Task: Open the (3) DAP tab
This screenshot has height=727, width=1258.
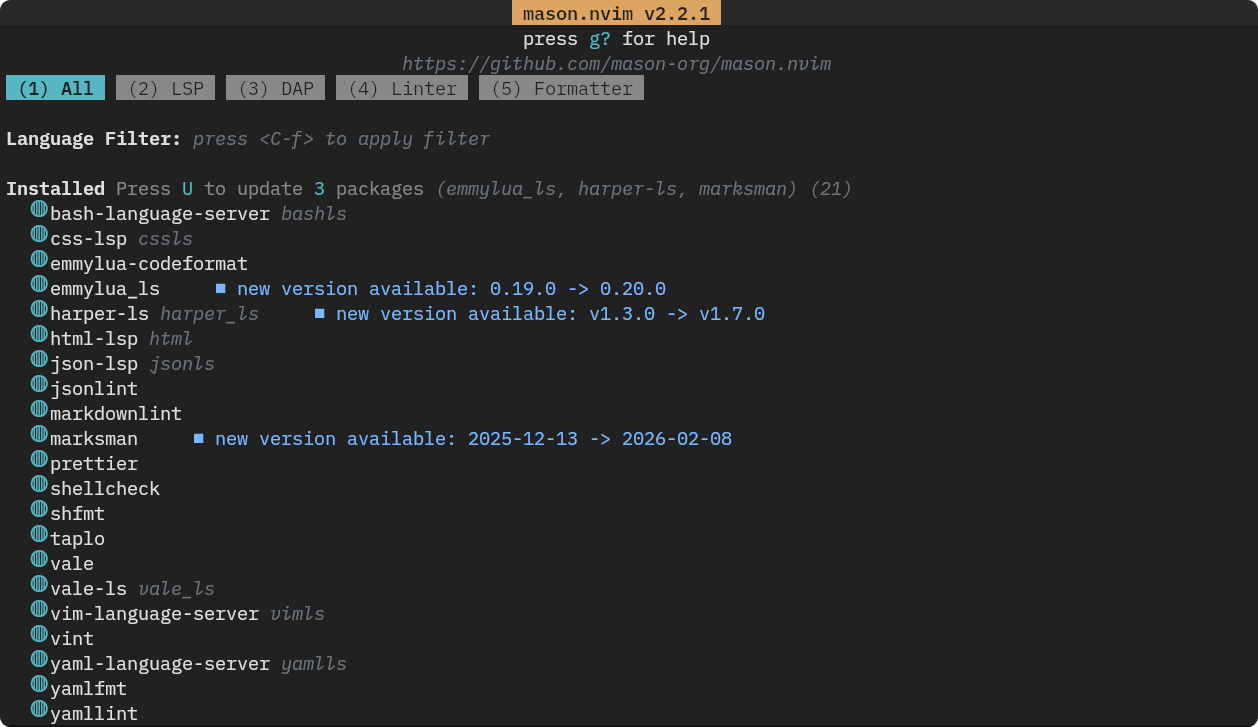Action: click(x=275, y=89)
